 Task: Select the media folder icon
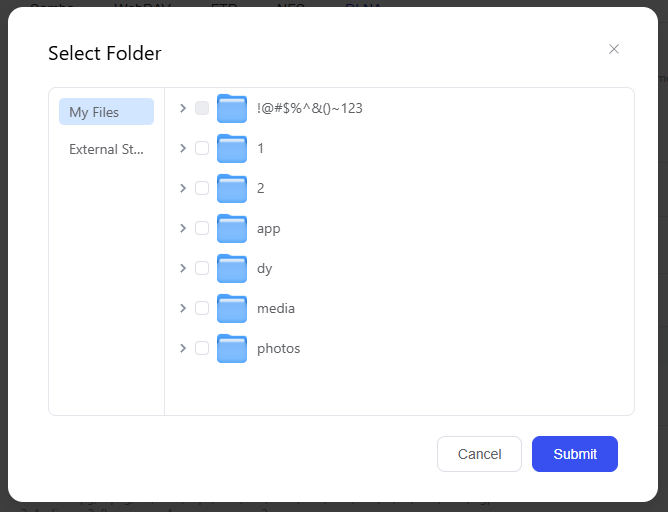232,308
